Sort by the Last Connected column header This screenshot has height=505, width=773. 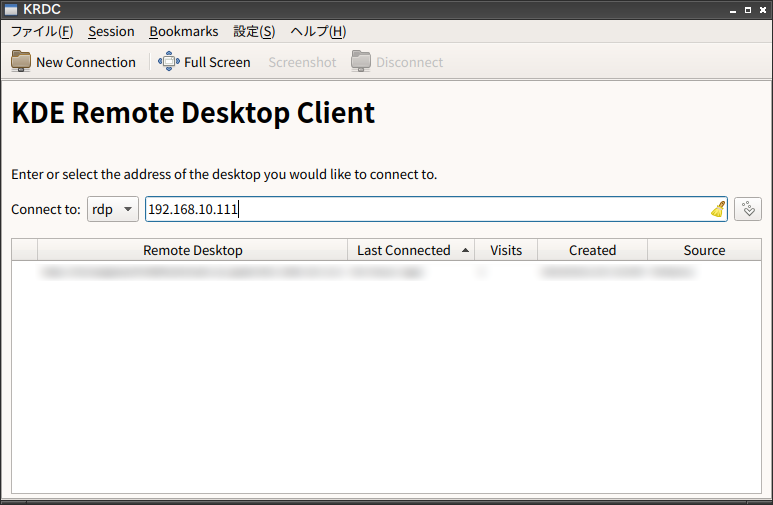(x=411, y=250)
